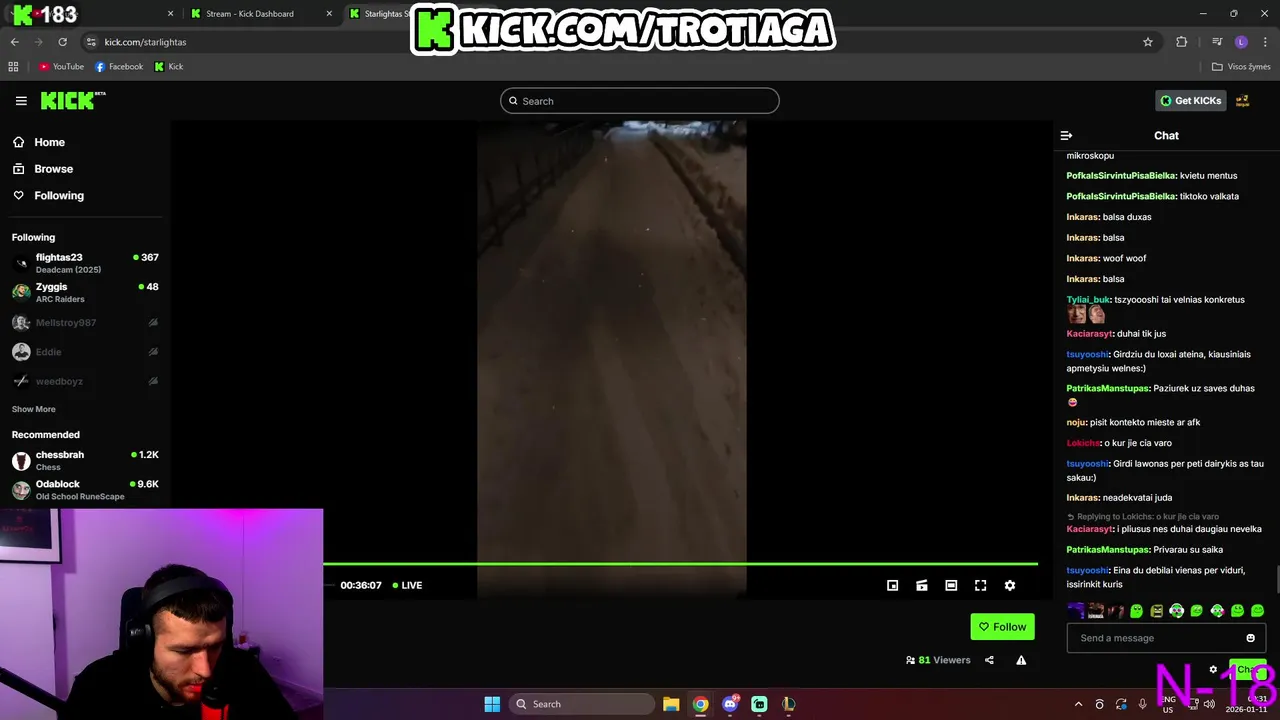This screenshot has width=1280, height=720.
Task: Open the hamburger sidebar menu
Action: (21, 101)
